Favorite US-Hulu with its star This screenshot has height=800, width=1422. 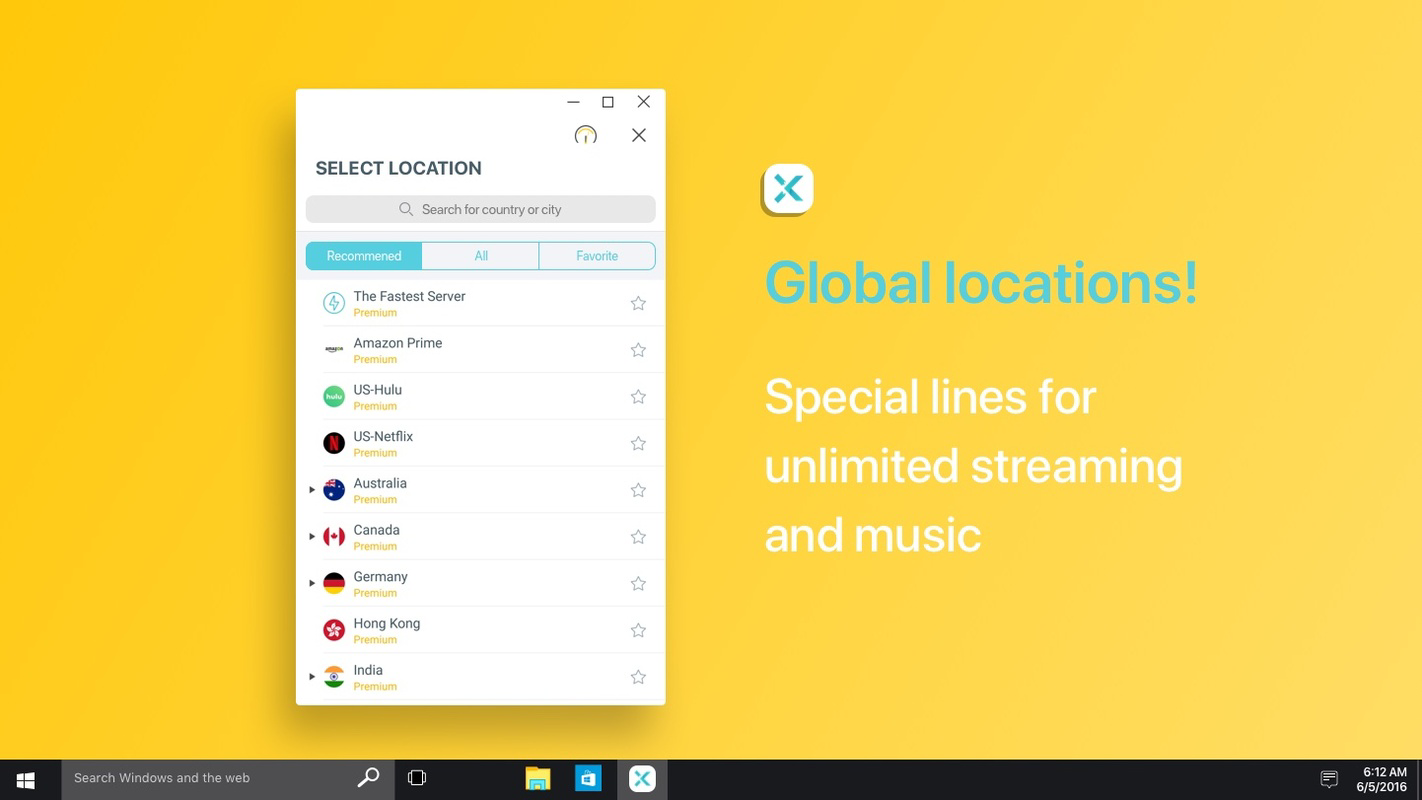coord(638,397)
